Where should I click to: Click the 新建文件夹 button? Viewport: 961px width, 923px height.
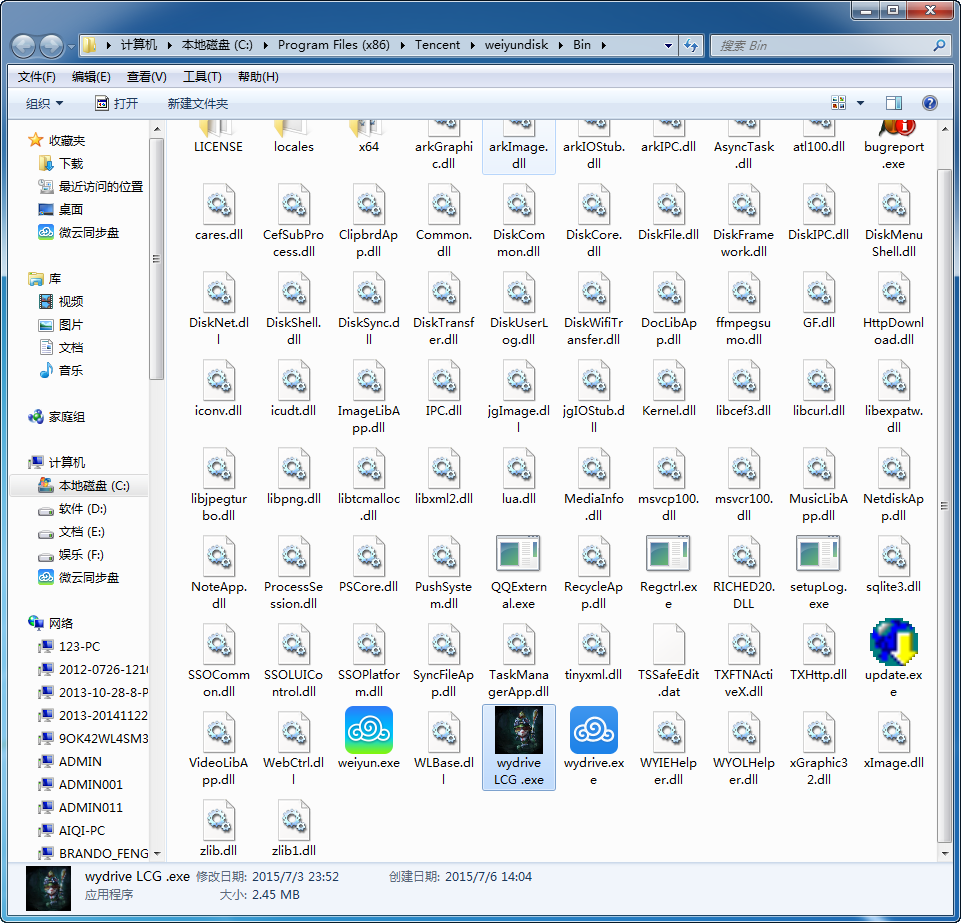[198, 103]
